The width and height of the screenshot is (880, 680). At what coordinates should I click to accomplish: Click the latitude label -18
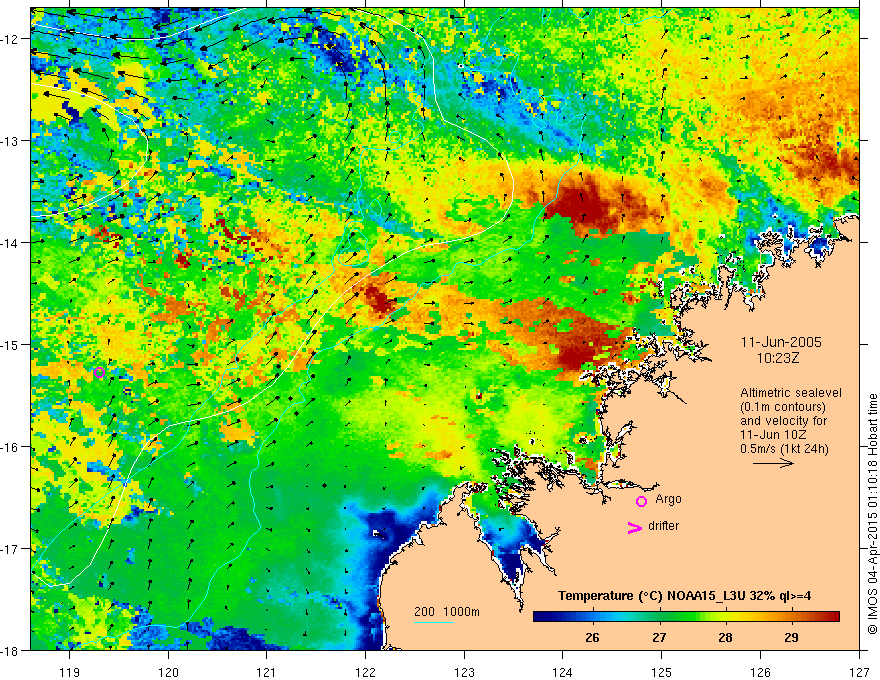tap(10, 650)
